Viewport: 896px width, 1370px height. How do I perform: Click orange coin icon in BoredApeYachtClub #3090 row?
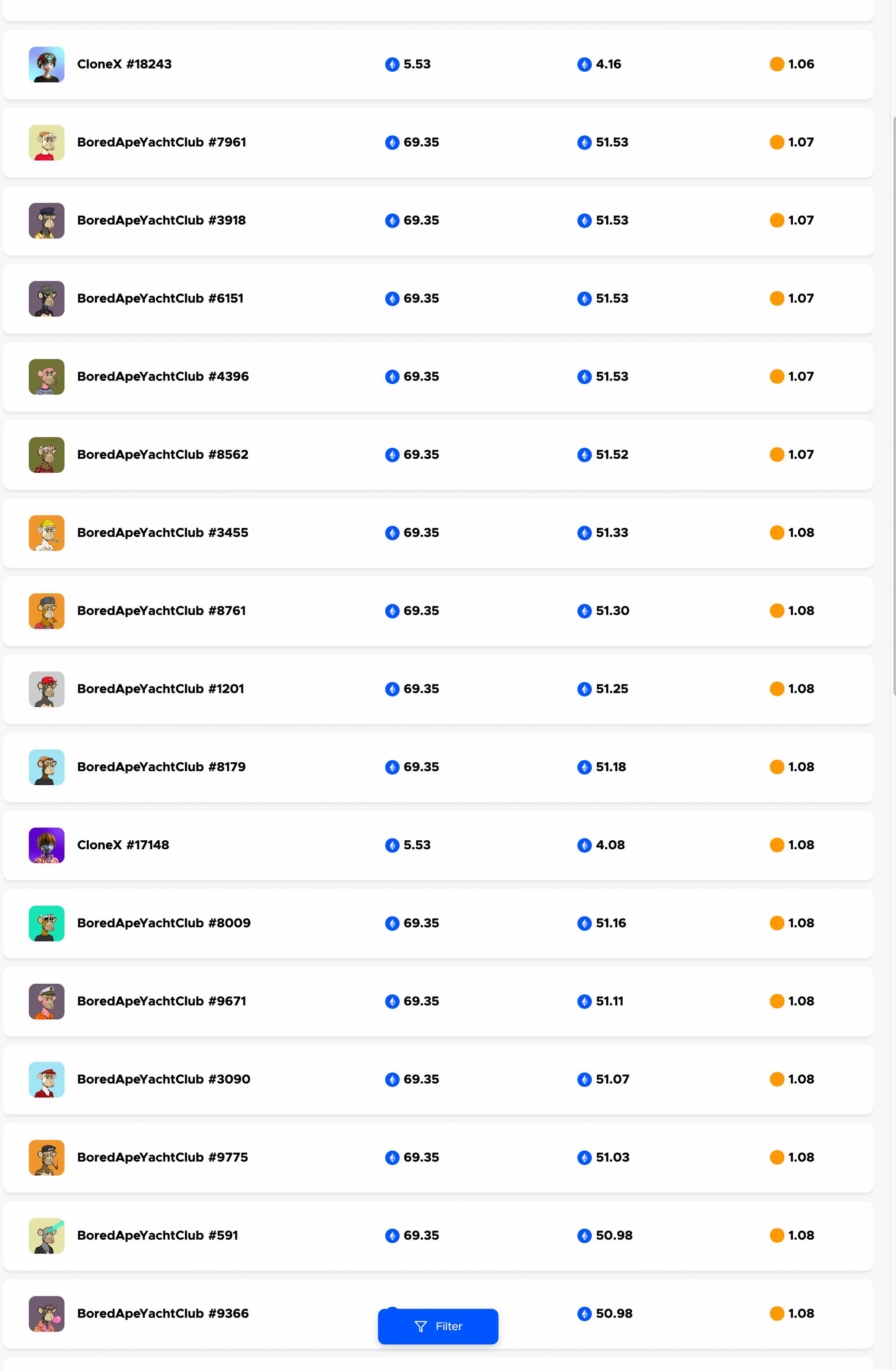(x=777, y=1079)
